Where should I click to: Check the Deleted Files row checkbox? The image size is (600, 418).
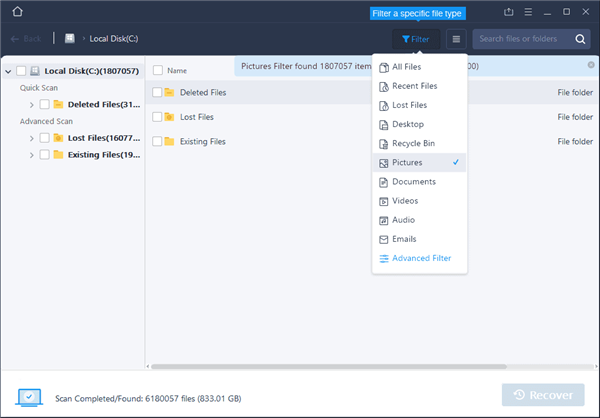point(157,92)
